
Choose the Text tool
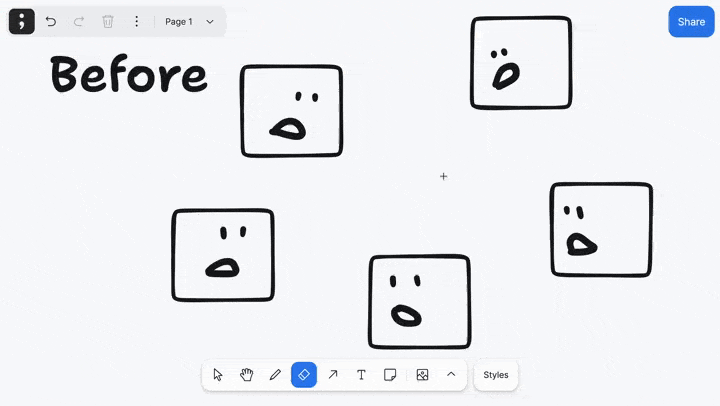[361, 375]
